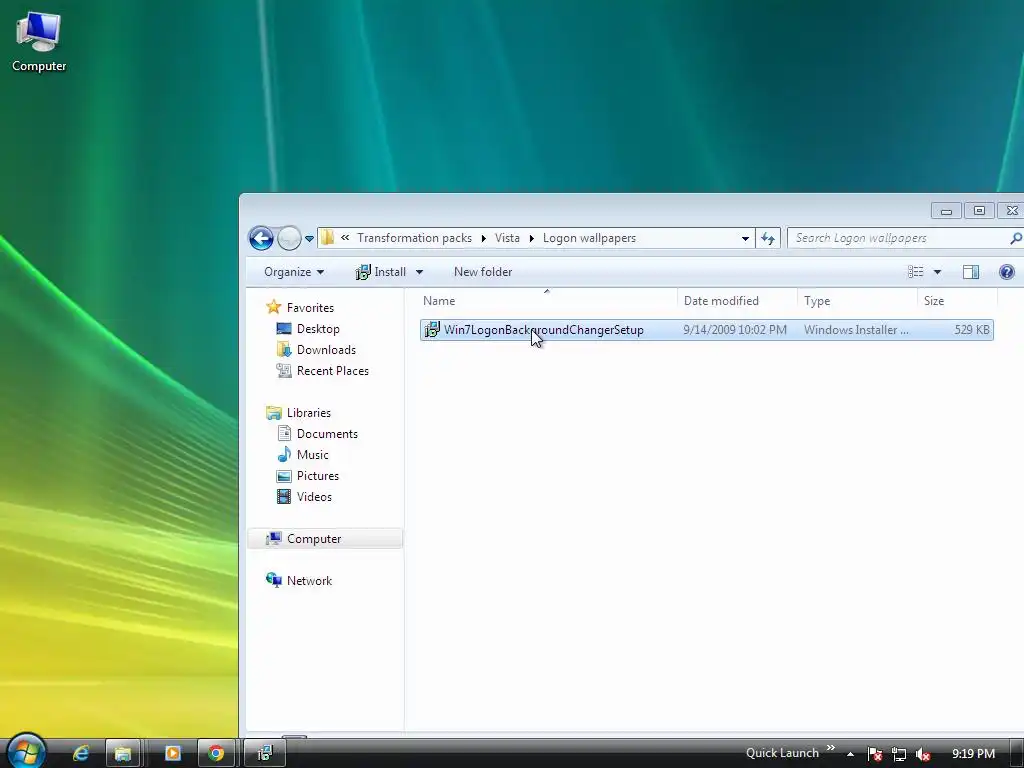Screen dimensions: 1024x768
Task: Click the Quick Launch toolbar label
Action: pyautogui.click(x=782, y=753)
